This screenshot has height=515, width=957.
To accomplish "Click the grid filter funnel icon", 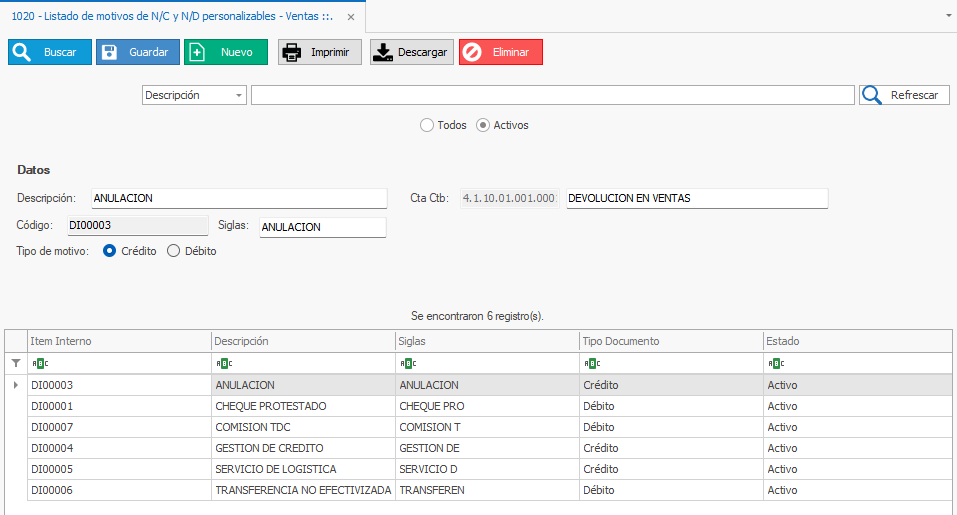I will click(x=15, y=363).
